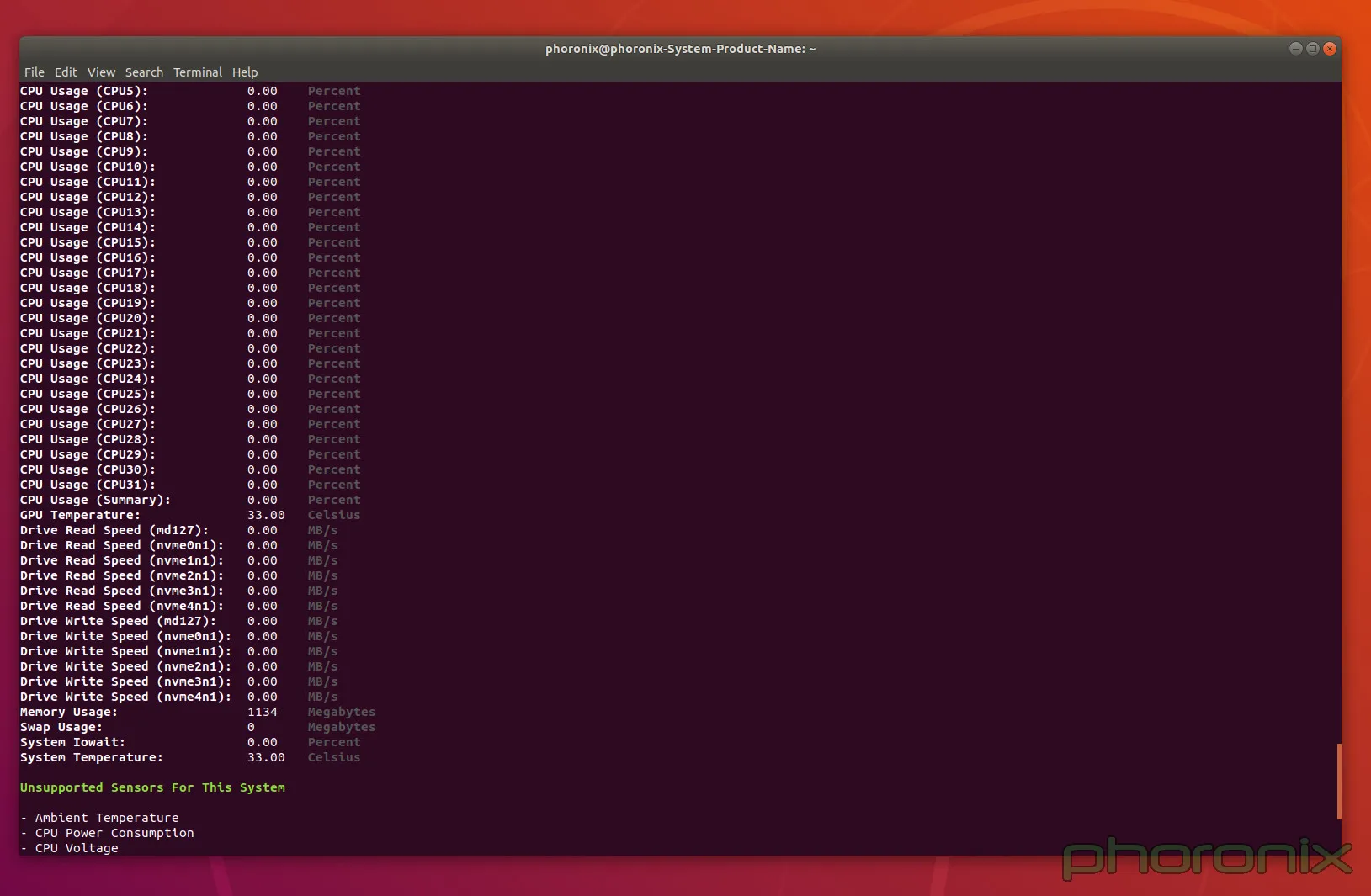Click 'Drive Write Speed (nvme4n1):' line
1371x896 pixels.
click(x=178, y=697)
